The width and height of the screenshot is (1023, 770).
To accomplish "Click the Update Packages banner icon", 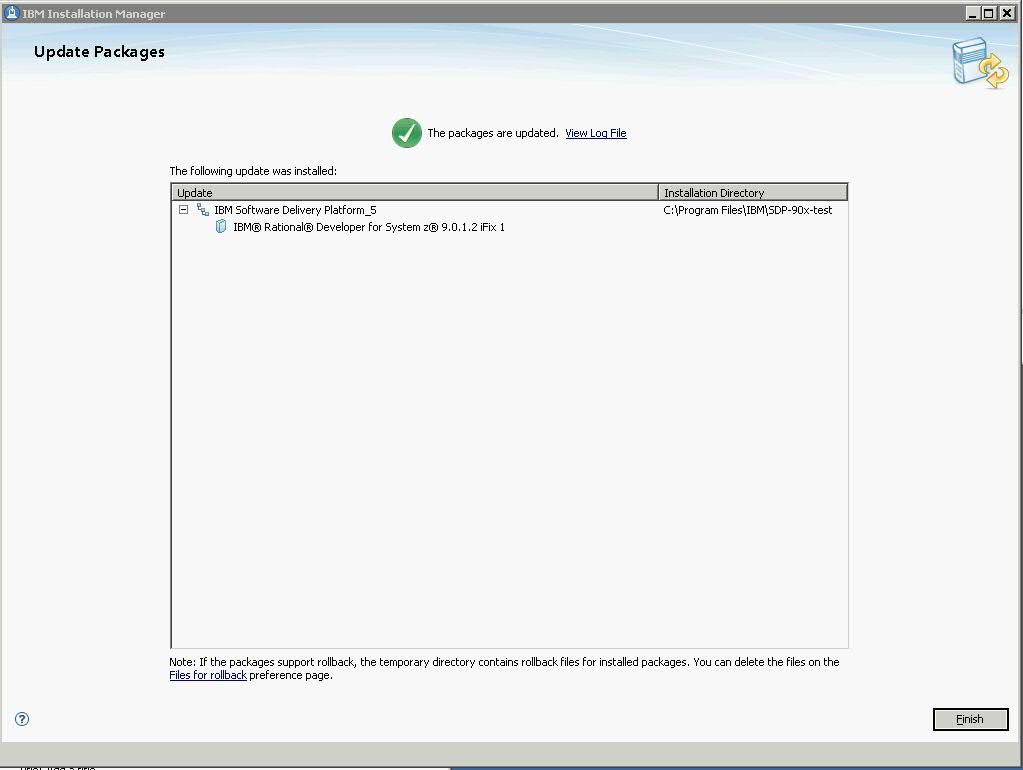I will 980,63.
